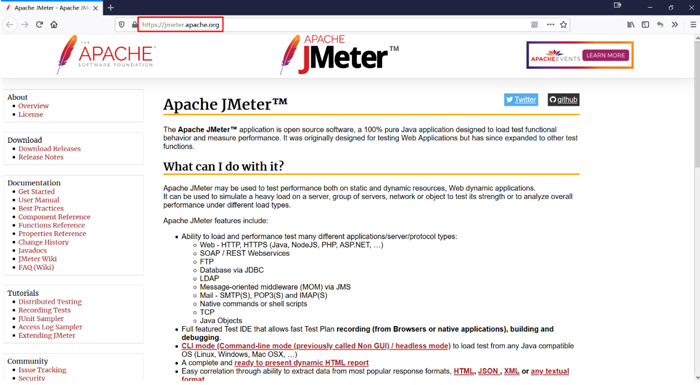Screen dimensions: 700x385
Task: Open Distributed Testing tutorial
Action: pyautogui.click(x=50, y=302)
